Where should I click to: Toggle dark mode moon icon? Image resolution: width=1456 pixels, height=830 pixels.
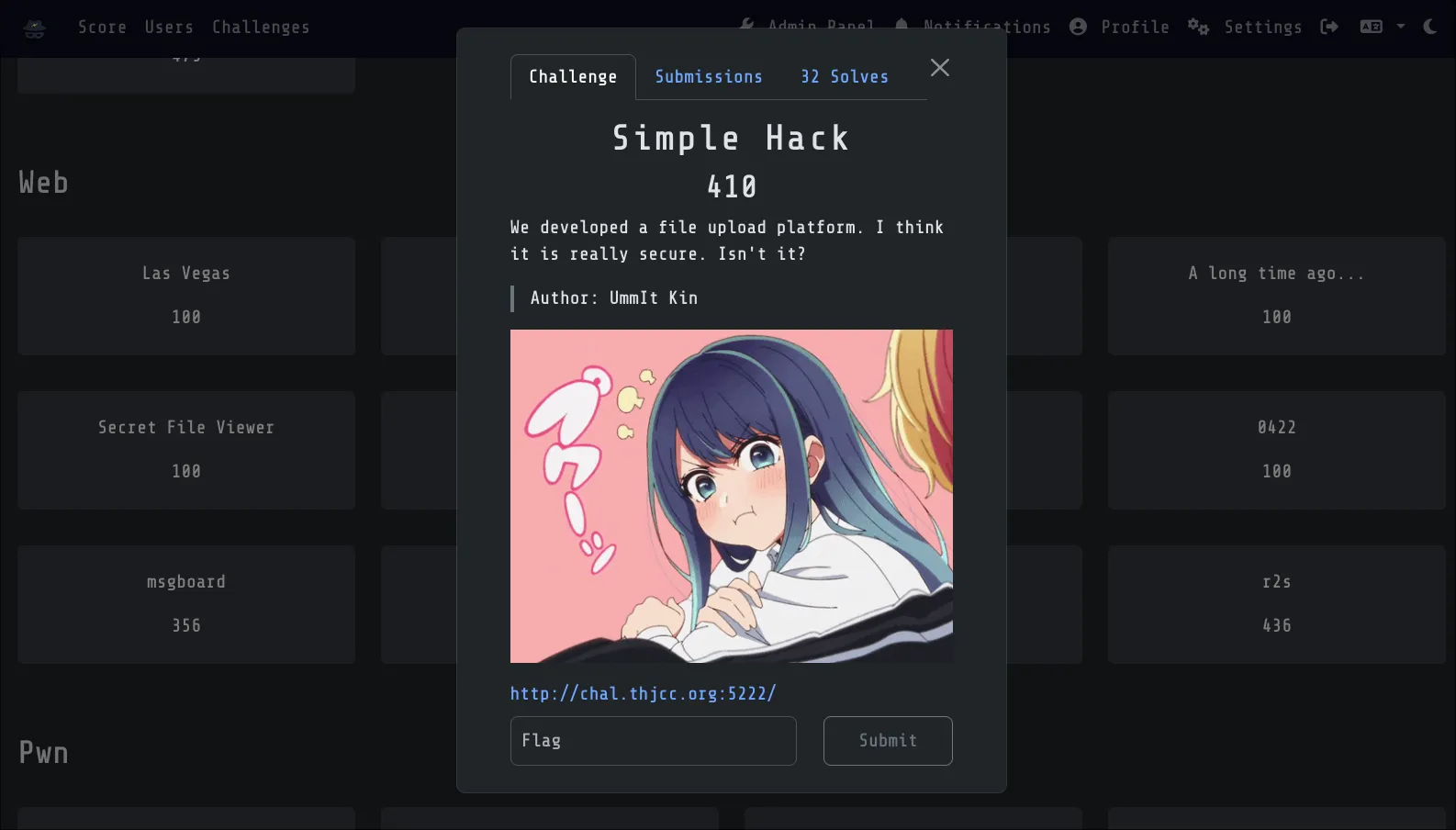pyautogui.click(x=1430, y=27)
